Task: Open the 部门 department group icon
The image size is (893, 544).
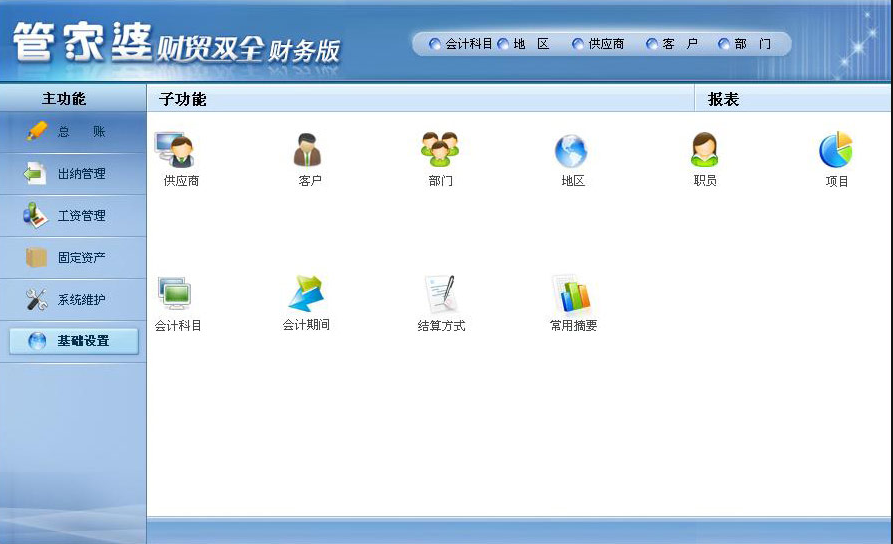Action: pyautogui.click(x=440, y=149)
